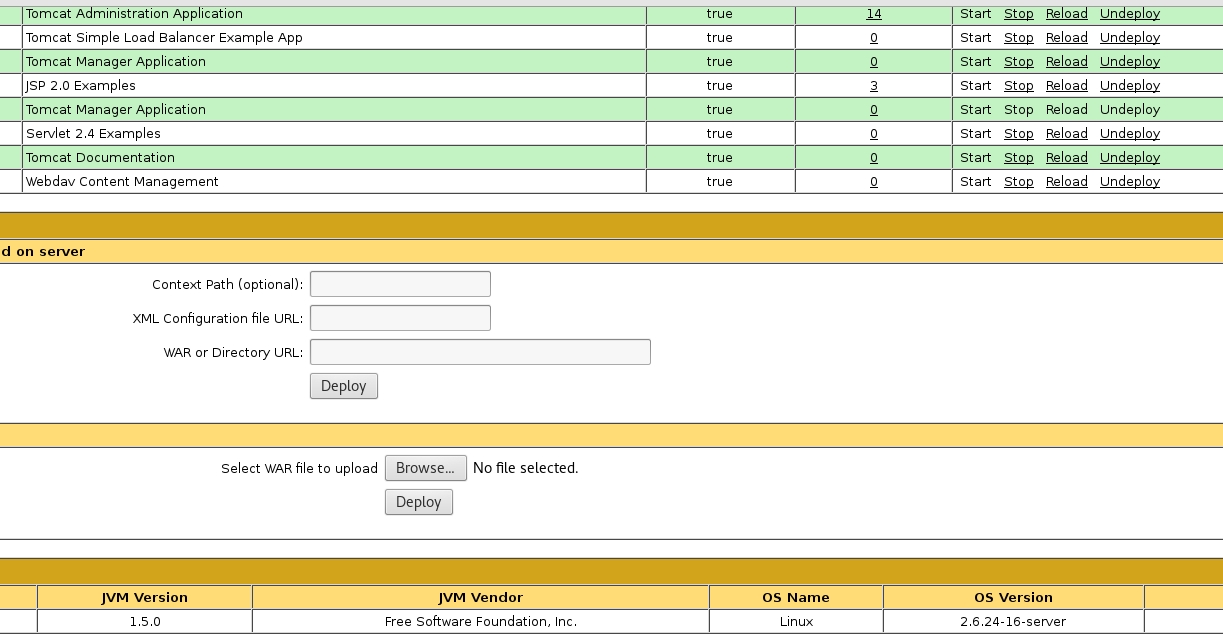Undeploy the Webdav Content Management application
Viewport: 1223px width, 642px height.
pos(1129,182)
